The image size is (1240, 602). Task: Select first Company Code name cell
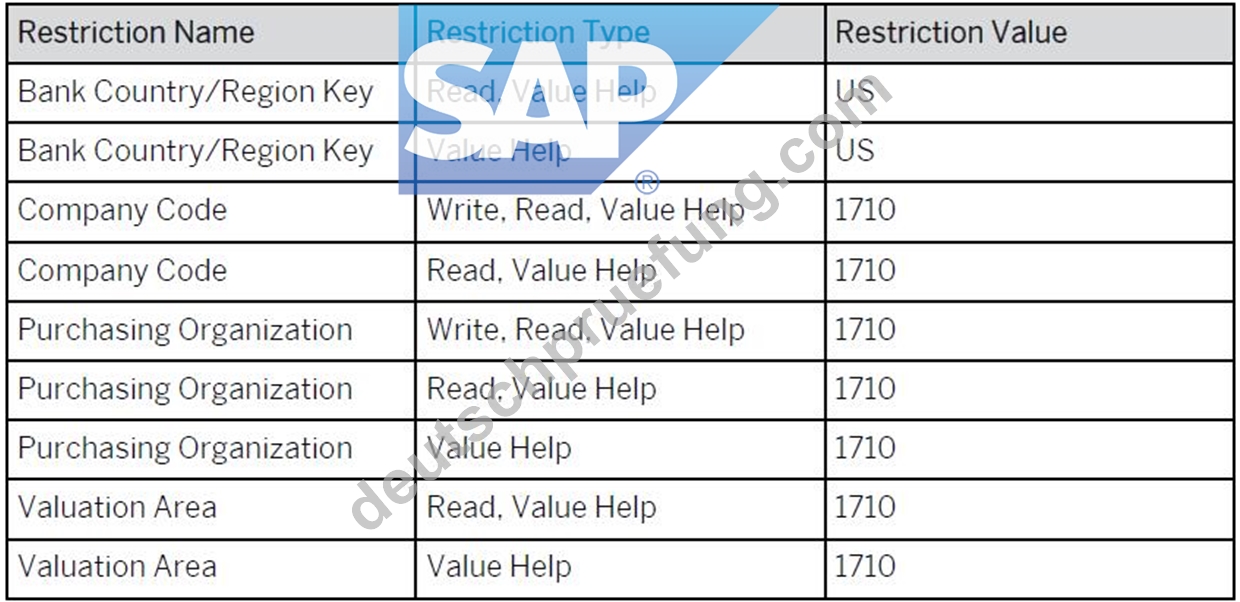click(x=211, y=211)
